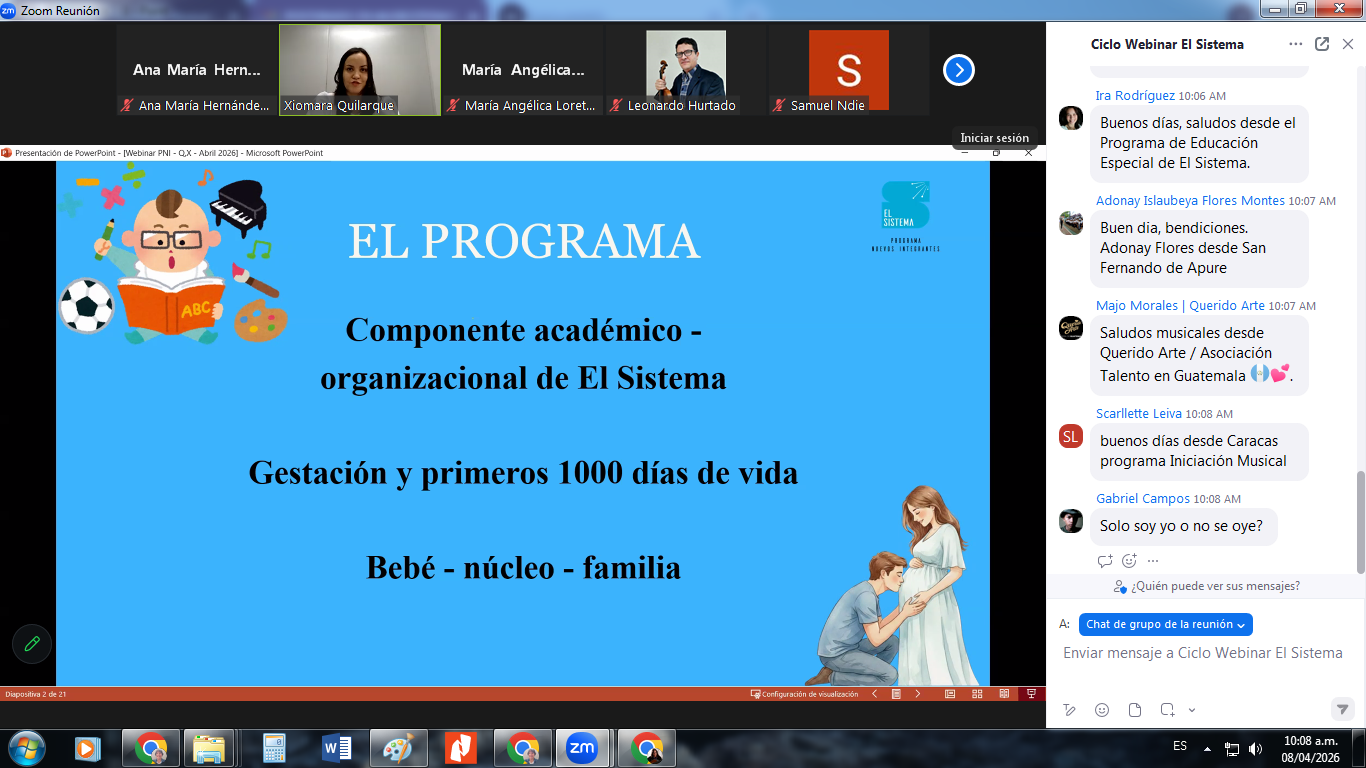Switch to Reading view in PowerPoint
Viewport: 1366px width, 768px height.
1004,694
